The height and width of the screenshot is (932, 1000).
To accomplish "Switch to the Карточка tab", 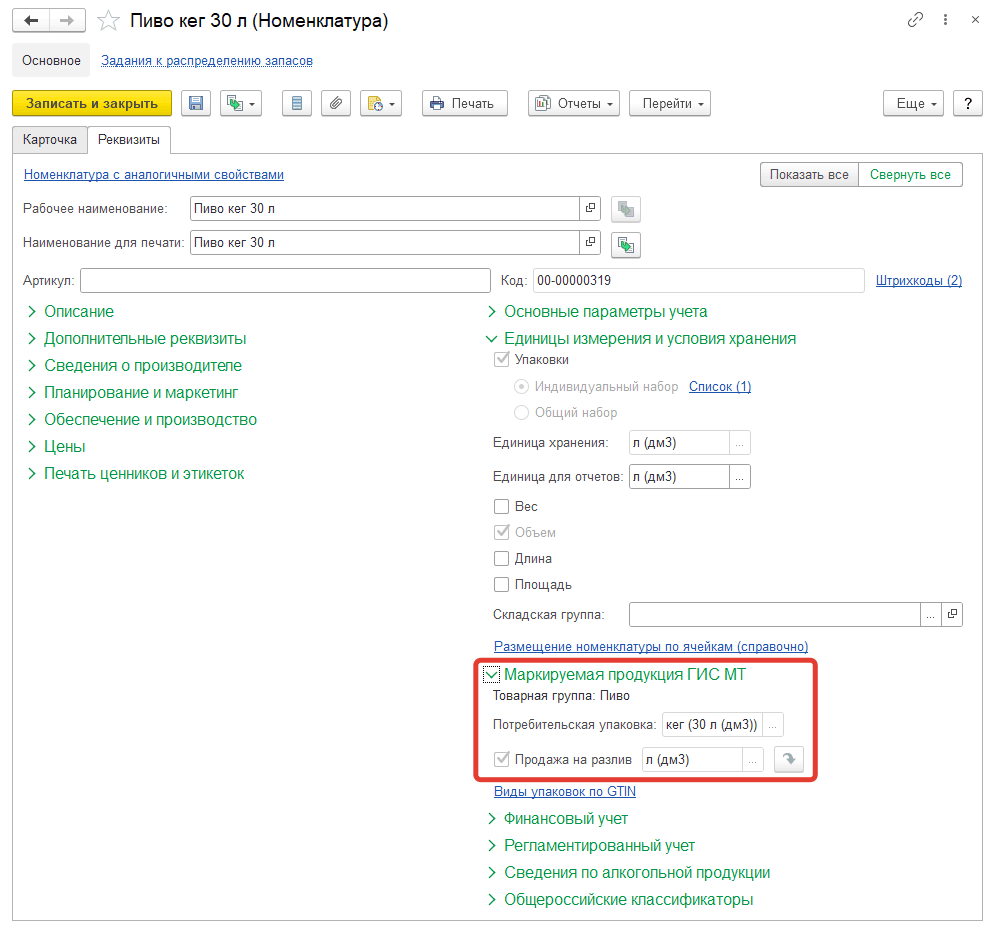I will tap(50, 140).
